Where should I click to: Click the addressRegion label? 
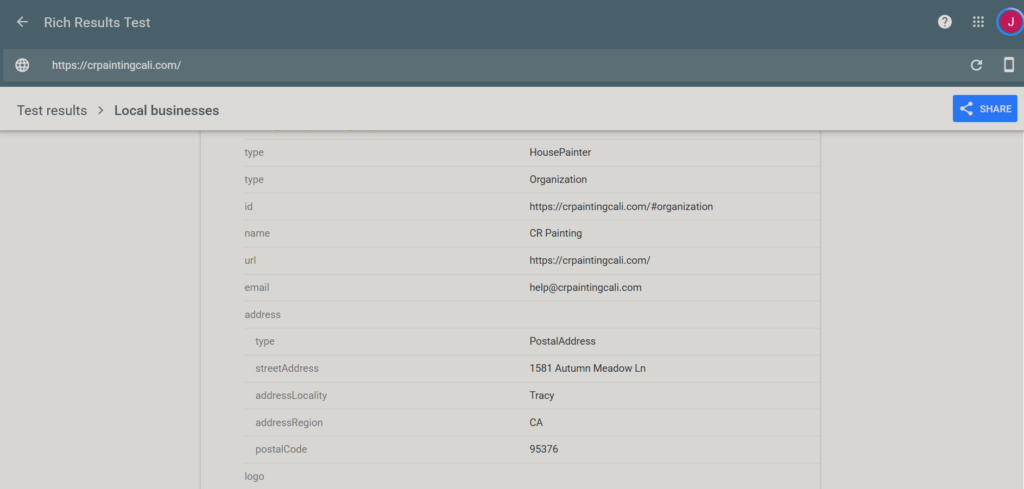point(289,422)
